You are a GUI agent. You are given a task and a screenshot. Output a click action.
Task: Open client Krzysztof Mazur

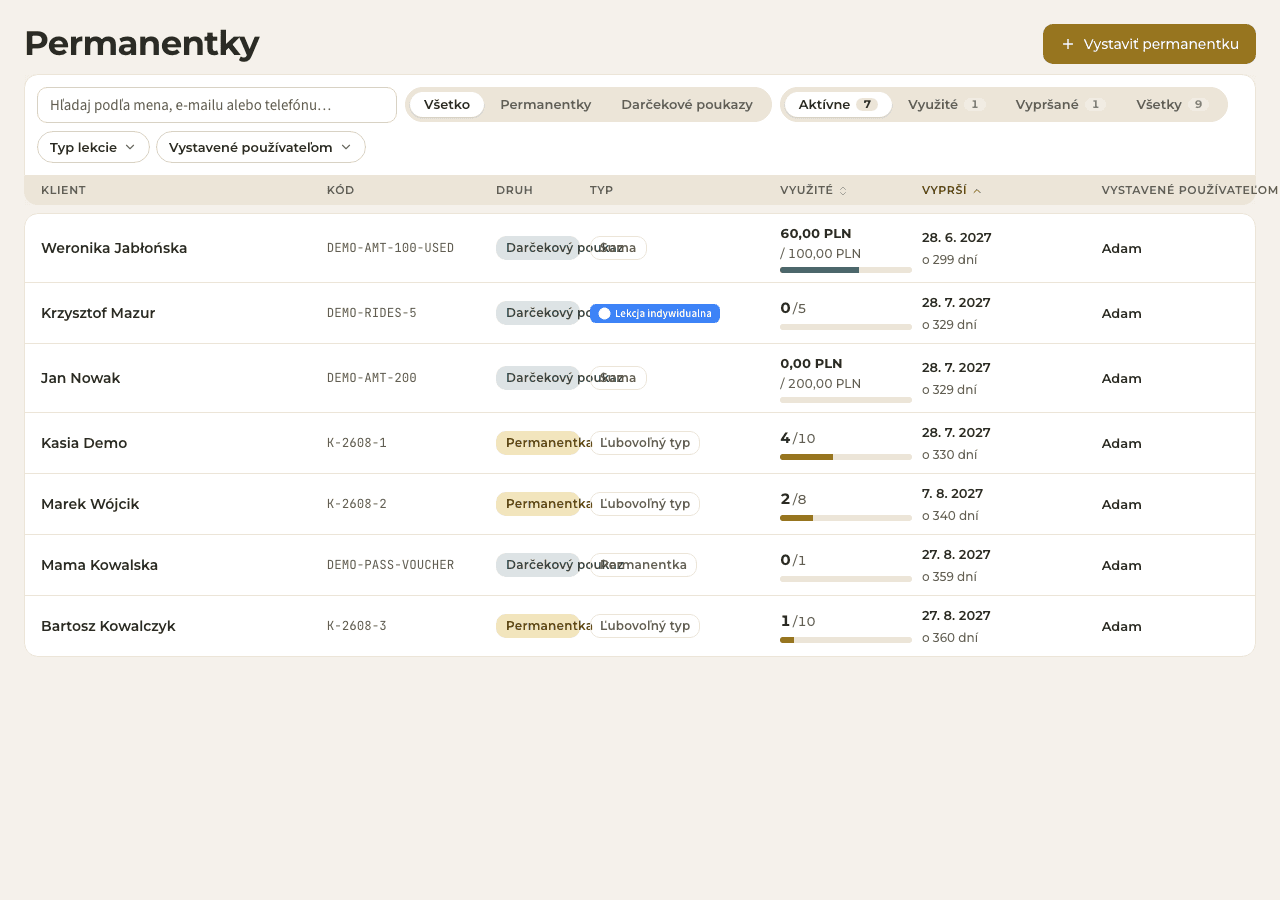tap(98, 313)
